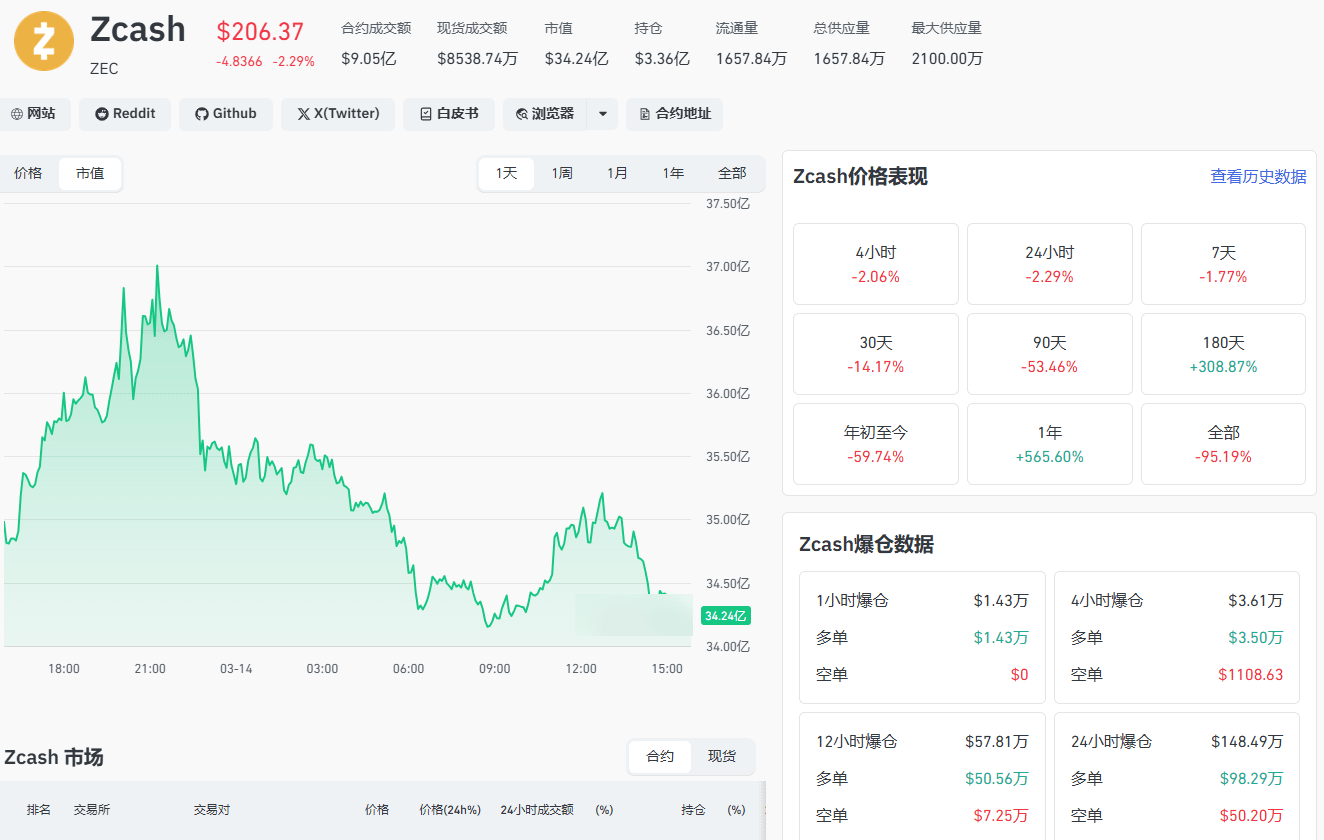The width and height of the screenshot is (1324, 840).
Task: Open the X(Twitter) link button
Action: 338,114
